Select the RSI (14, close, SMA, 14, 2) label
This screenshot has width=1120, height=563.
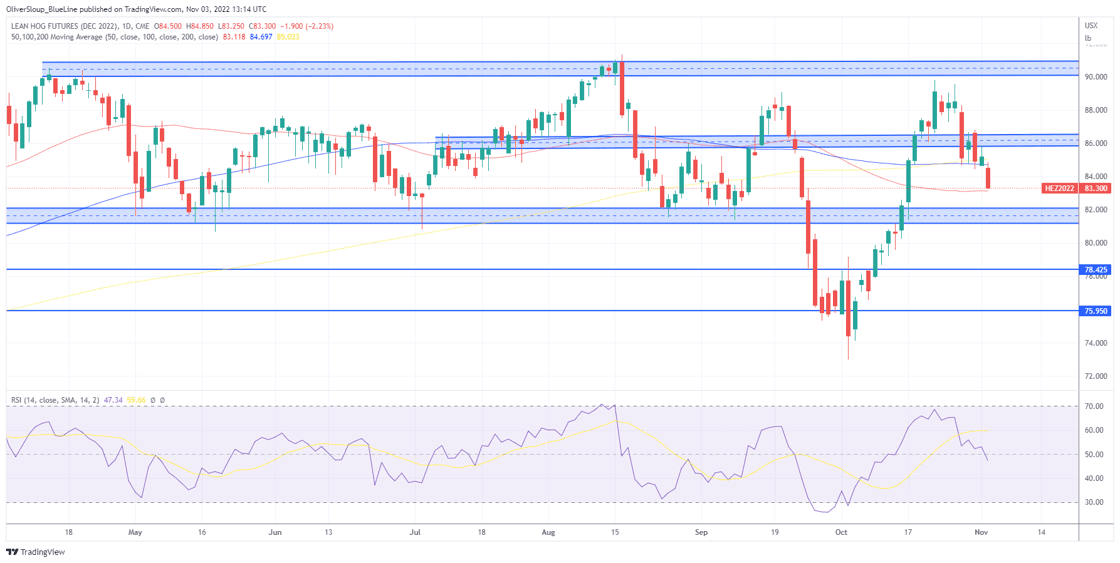[x=55, y=399]
